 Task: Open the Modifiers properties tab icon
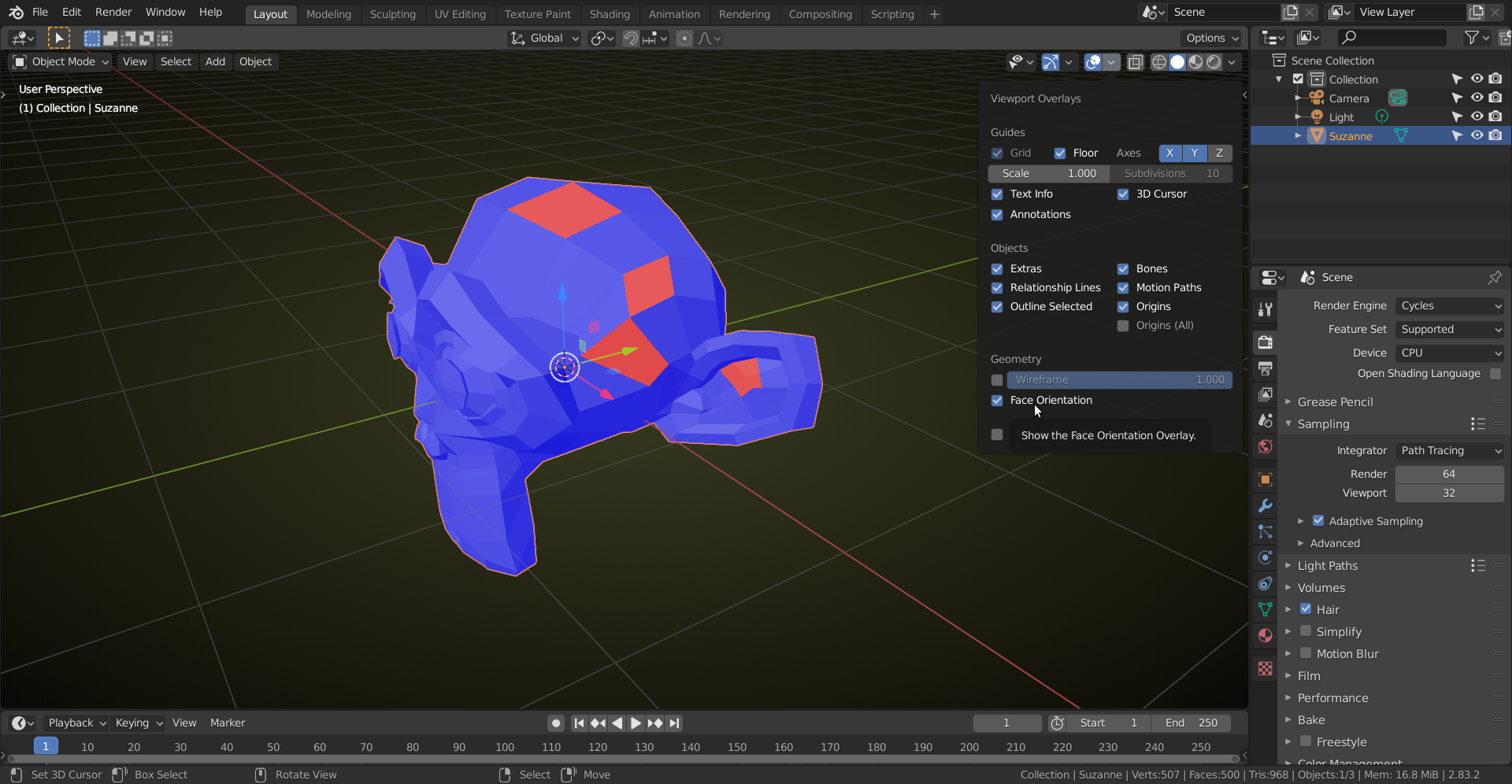click(x=1266, y=505)
